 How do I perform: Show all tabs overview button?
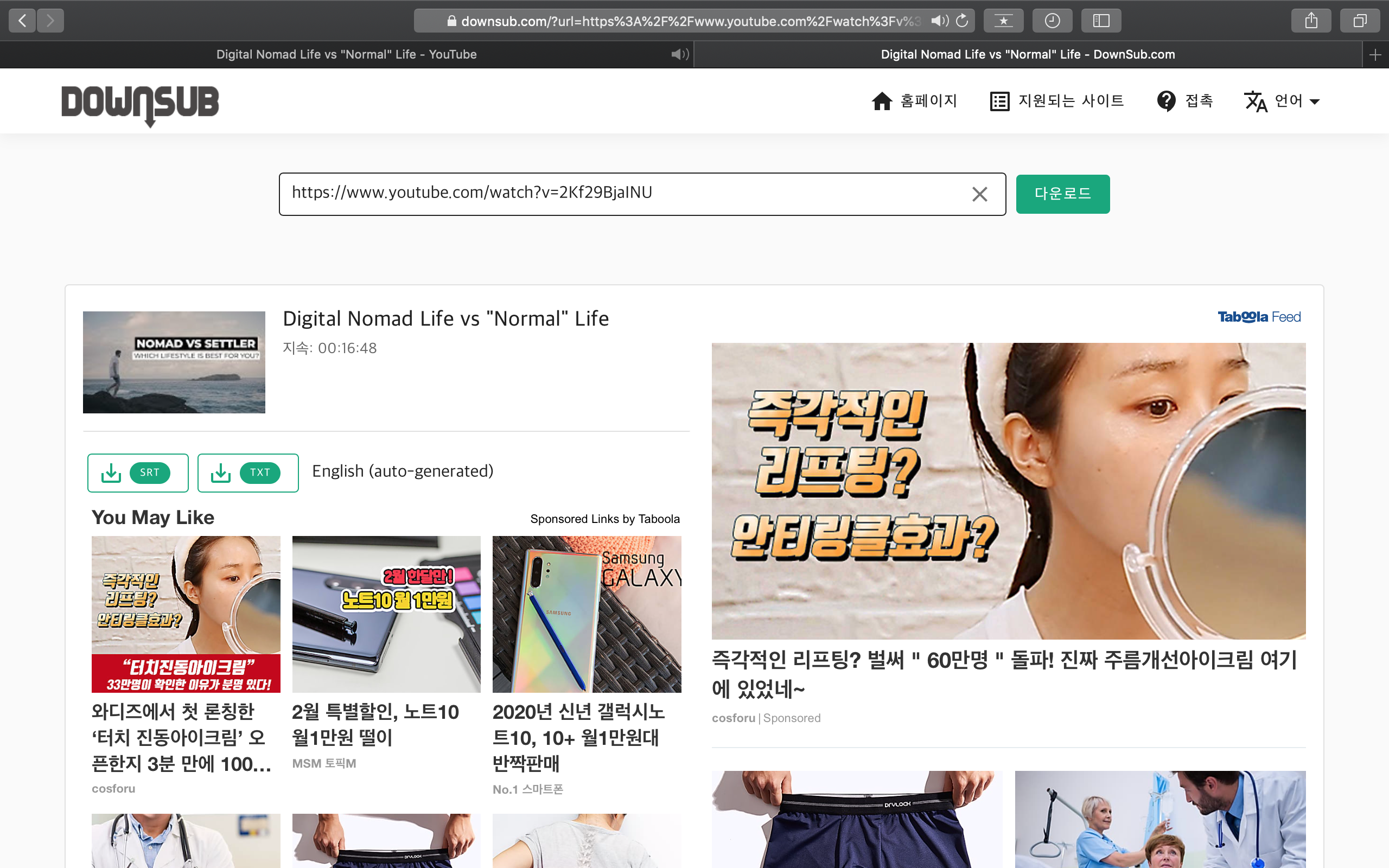coord(1360,21)
